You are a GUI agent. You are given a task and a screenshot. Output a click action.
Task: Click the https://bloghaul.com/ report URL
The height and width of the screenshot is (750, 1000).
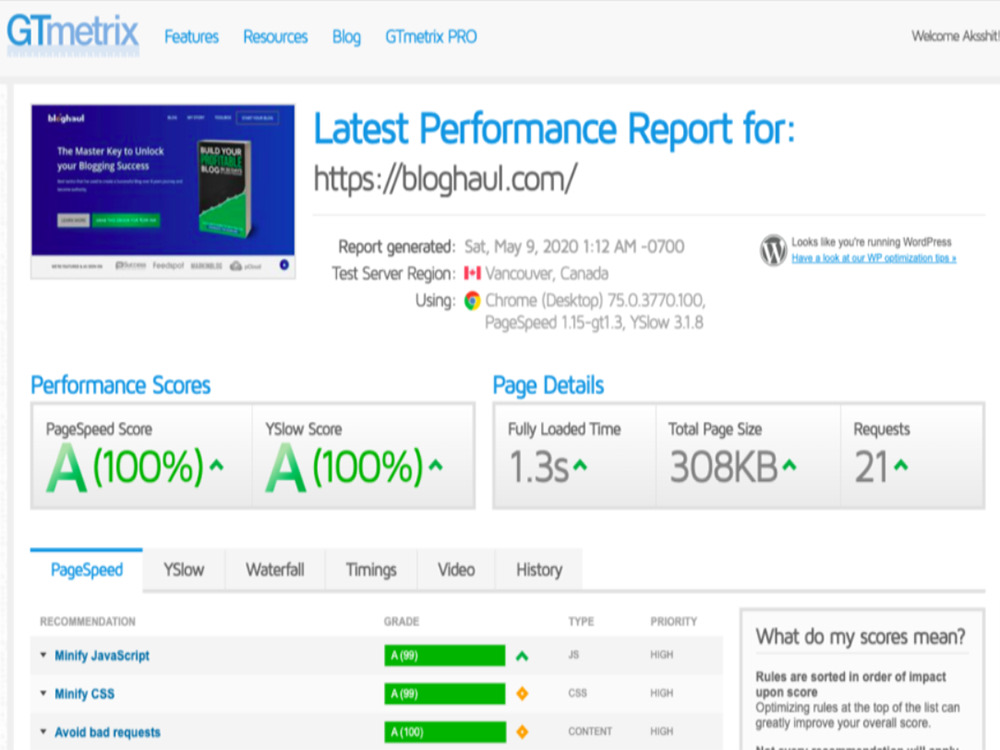[445, 179]
